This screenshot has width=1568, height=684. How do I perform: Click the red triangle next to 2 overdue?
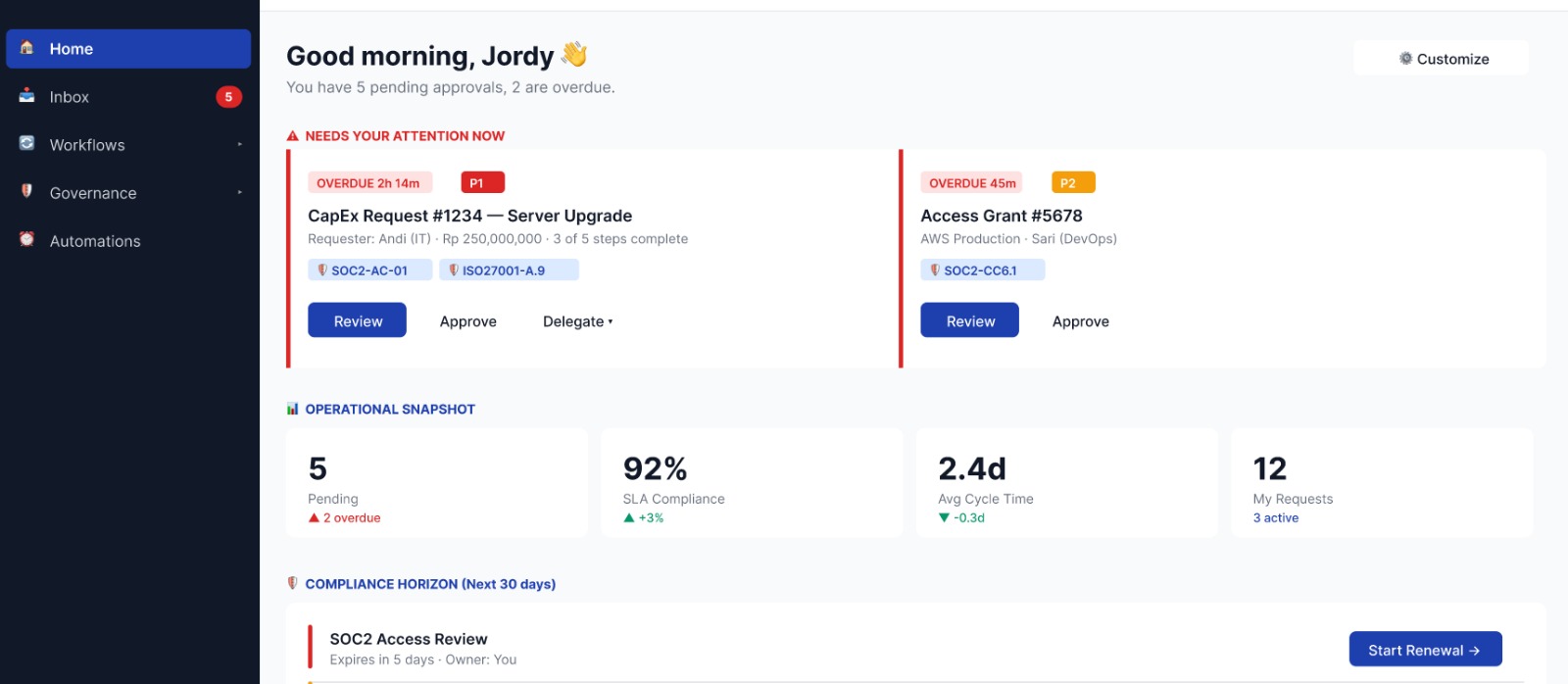(x=314, y=517)
